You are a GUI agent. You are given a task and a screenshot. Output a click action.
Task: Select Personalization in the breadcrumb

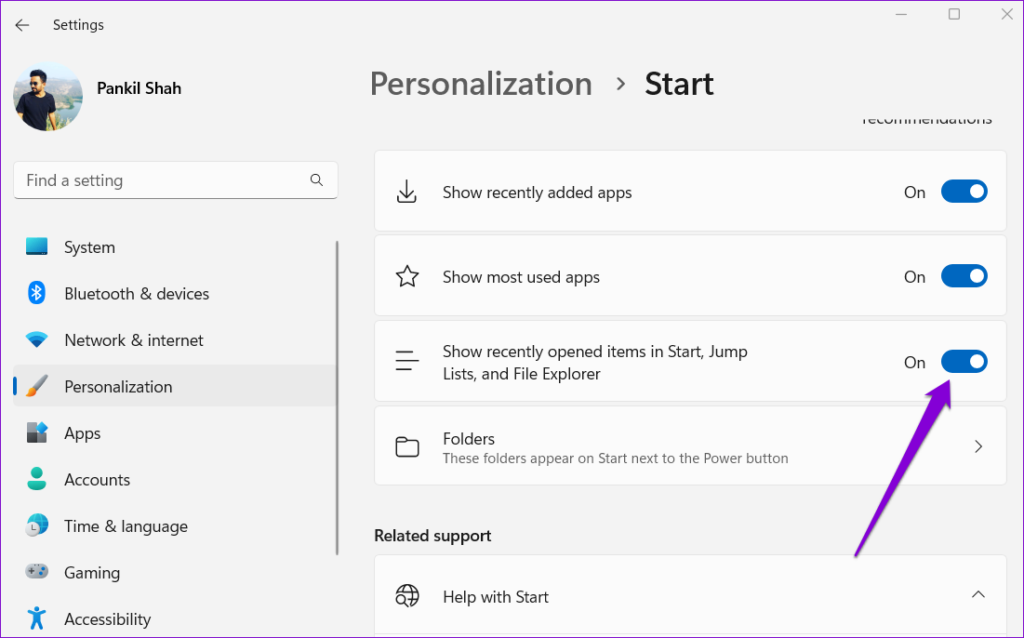(x=480, y=84)
